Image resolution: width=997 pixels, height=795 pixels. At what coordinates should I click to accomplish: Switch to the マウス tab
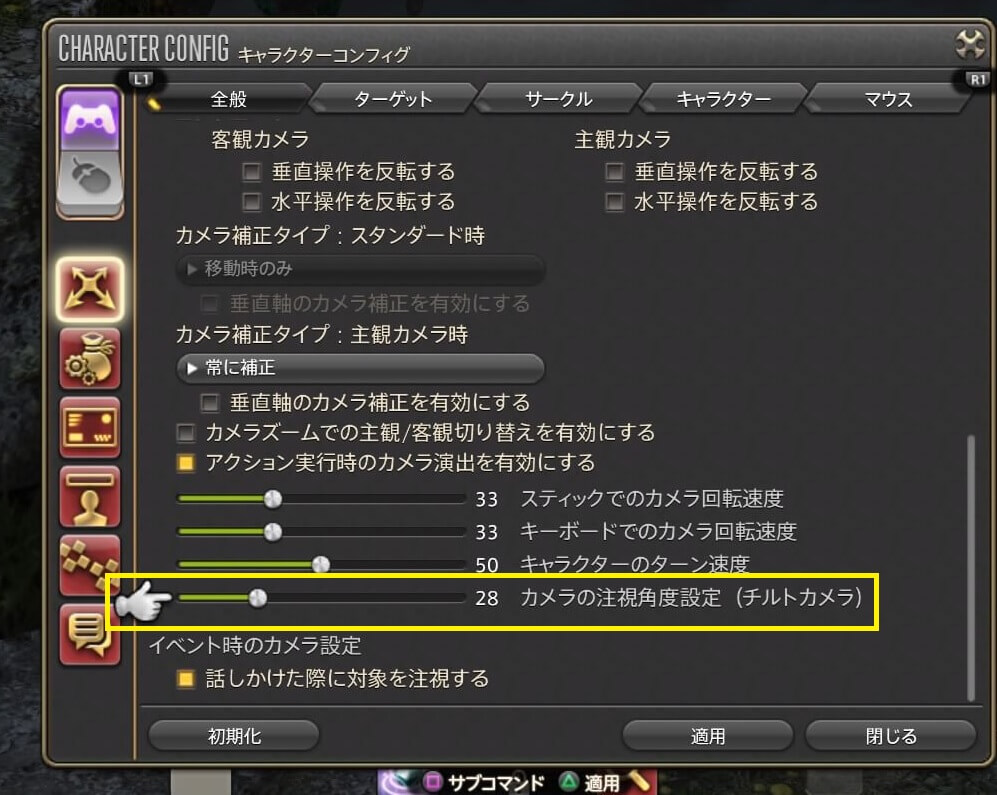tap(888, 99)
